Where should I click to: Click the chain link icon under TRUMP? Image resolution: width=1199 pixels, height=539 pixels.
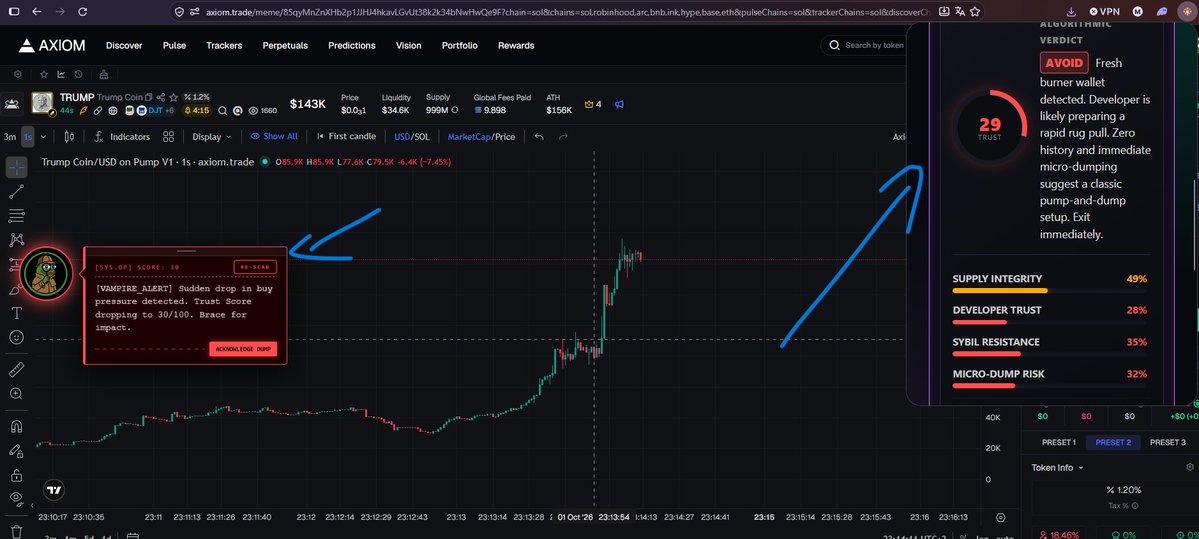pyautogui.click(x=98, y=111)
